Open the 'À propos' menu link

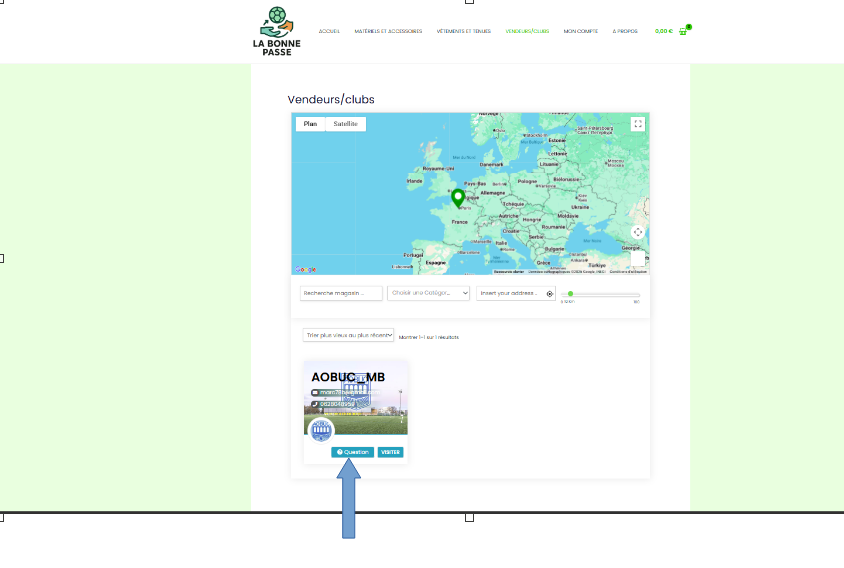tap(626, 31)
